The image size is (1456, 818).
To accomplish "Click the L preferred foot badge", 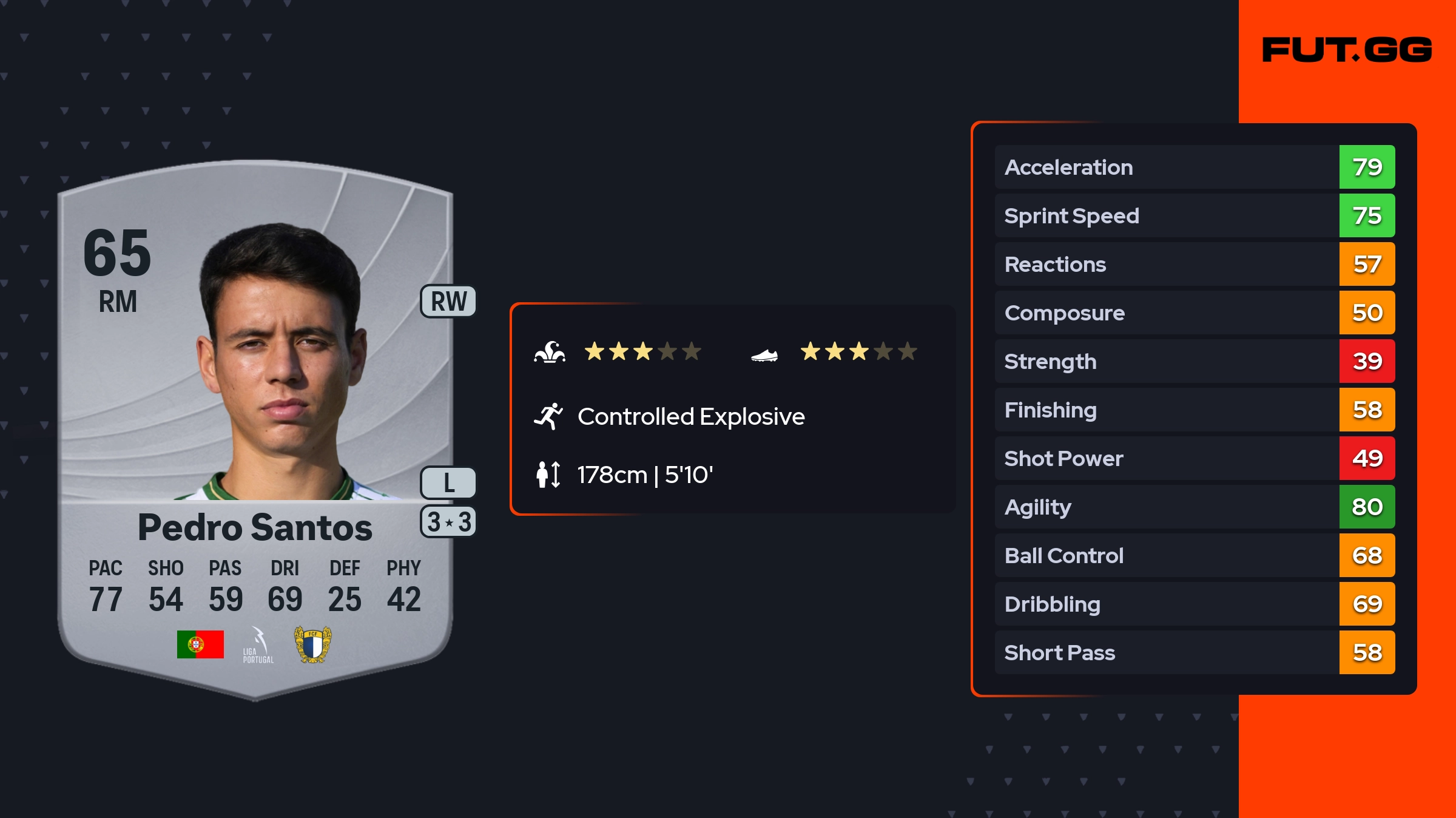I will click(448, 483).
